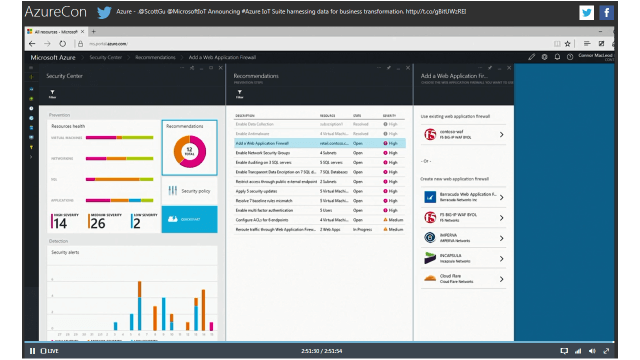Open the Security Center filter

point(52,94)
